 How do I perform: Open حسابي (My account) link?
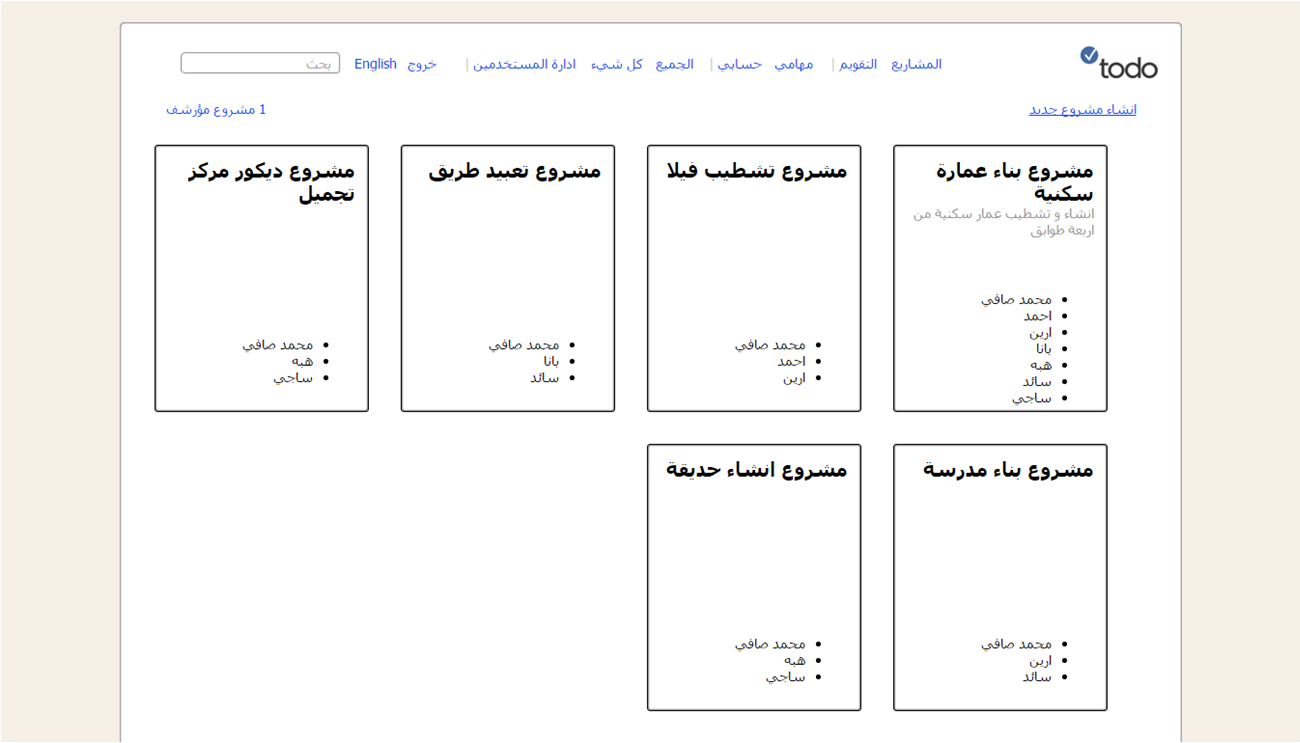pos(740,64)
